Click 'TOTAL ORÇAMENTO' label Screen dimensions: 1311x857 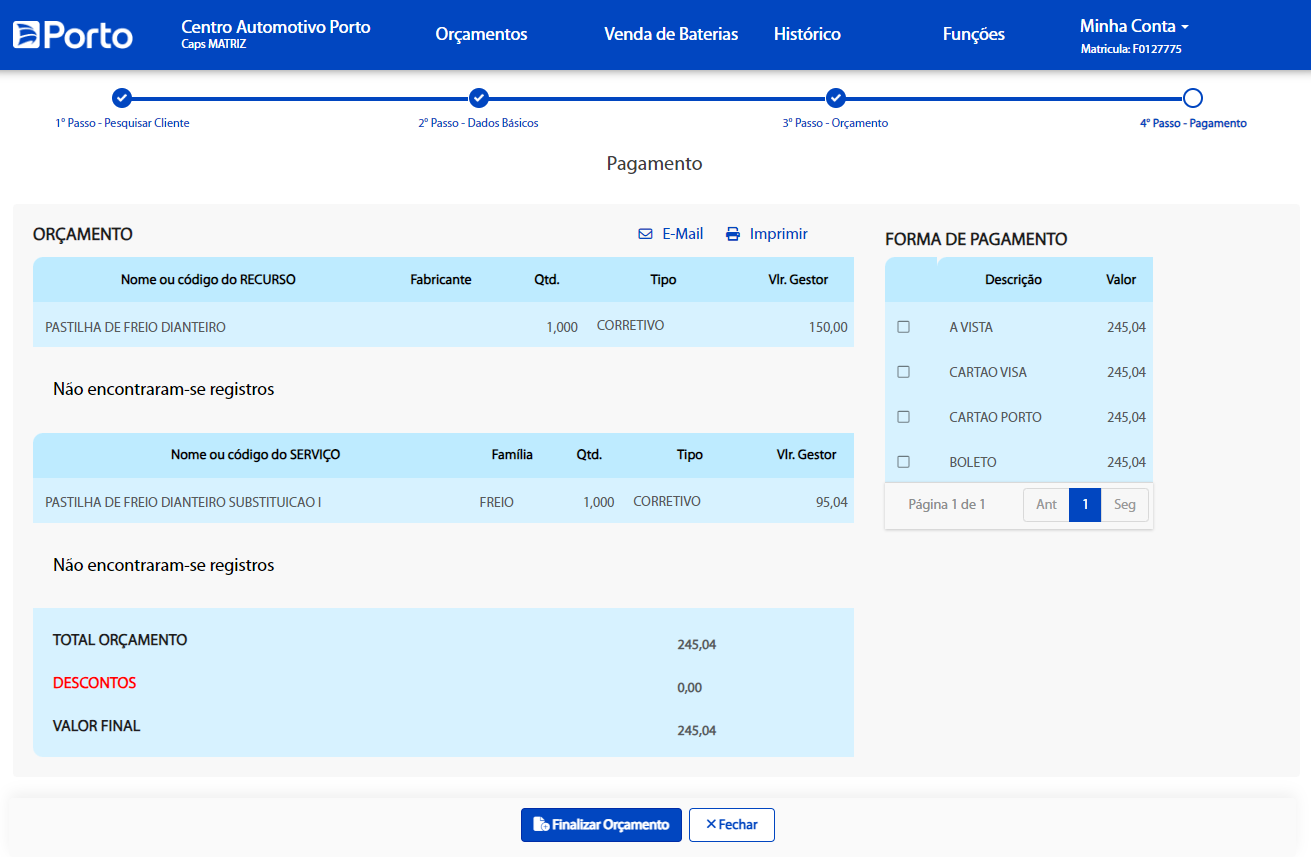pyautogui.click(x=120, y=640)
